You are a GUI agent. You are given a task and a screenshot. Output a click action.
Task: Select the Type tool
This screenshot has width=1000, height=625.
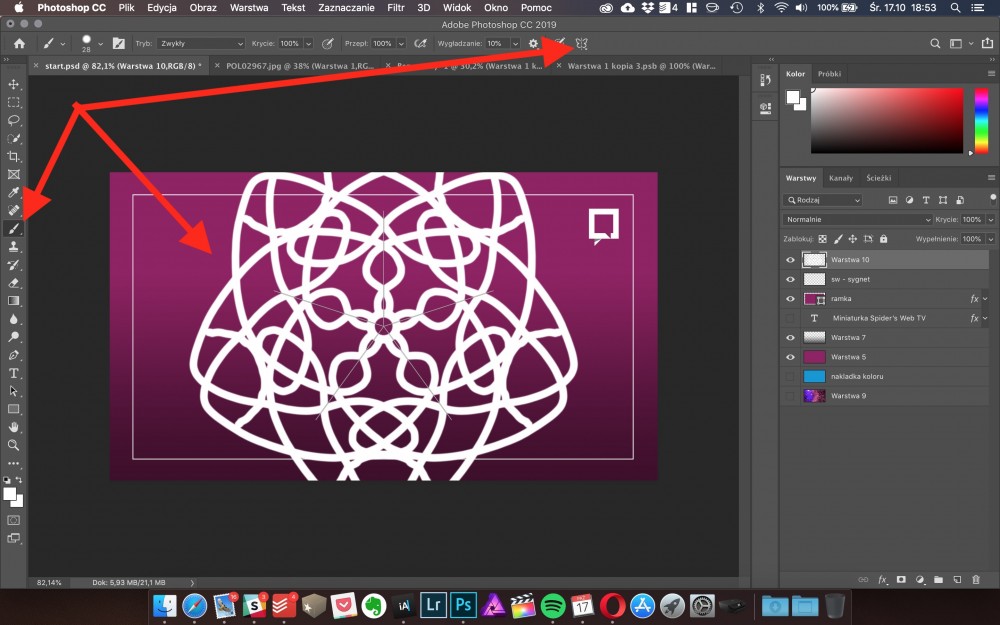[x=13, y=373]
